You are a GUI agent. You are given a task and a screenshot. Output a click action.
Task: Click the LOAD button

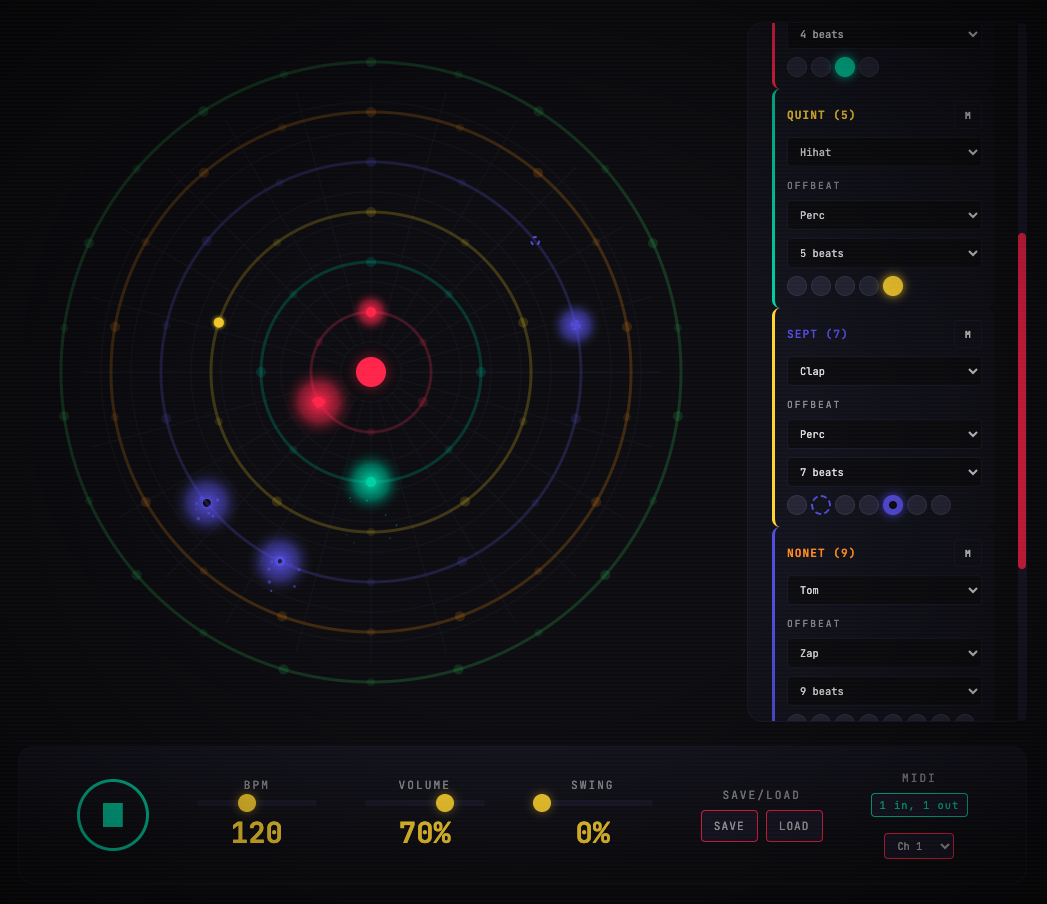pos(794,826)
